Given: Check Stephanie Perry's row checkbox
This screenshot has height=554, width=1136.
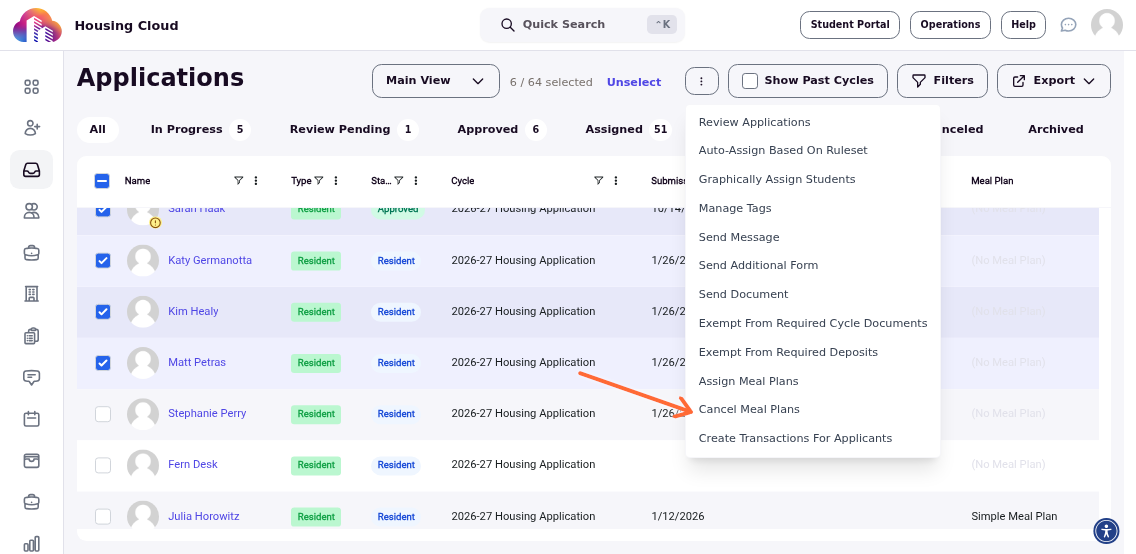Looking at the screenshot, I should [x=103, y=414].
